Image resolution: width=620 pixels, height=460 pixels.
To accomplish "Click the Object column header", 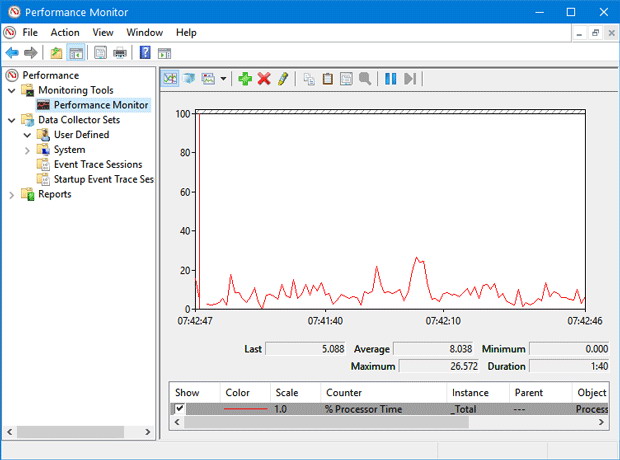I will [x=590, y=392].
